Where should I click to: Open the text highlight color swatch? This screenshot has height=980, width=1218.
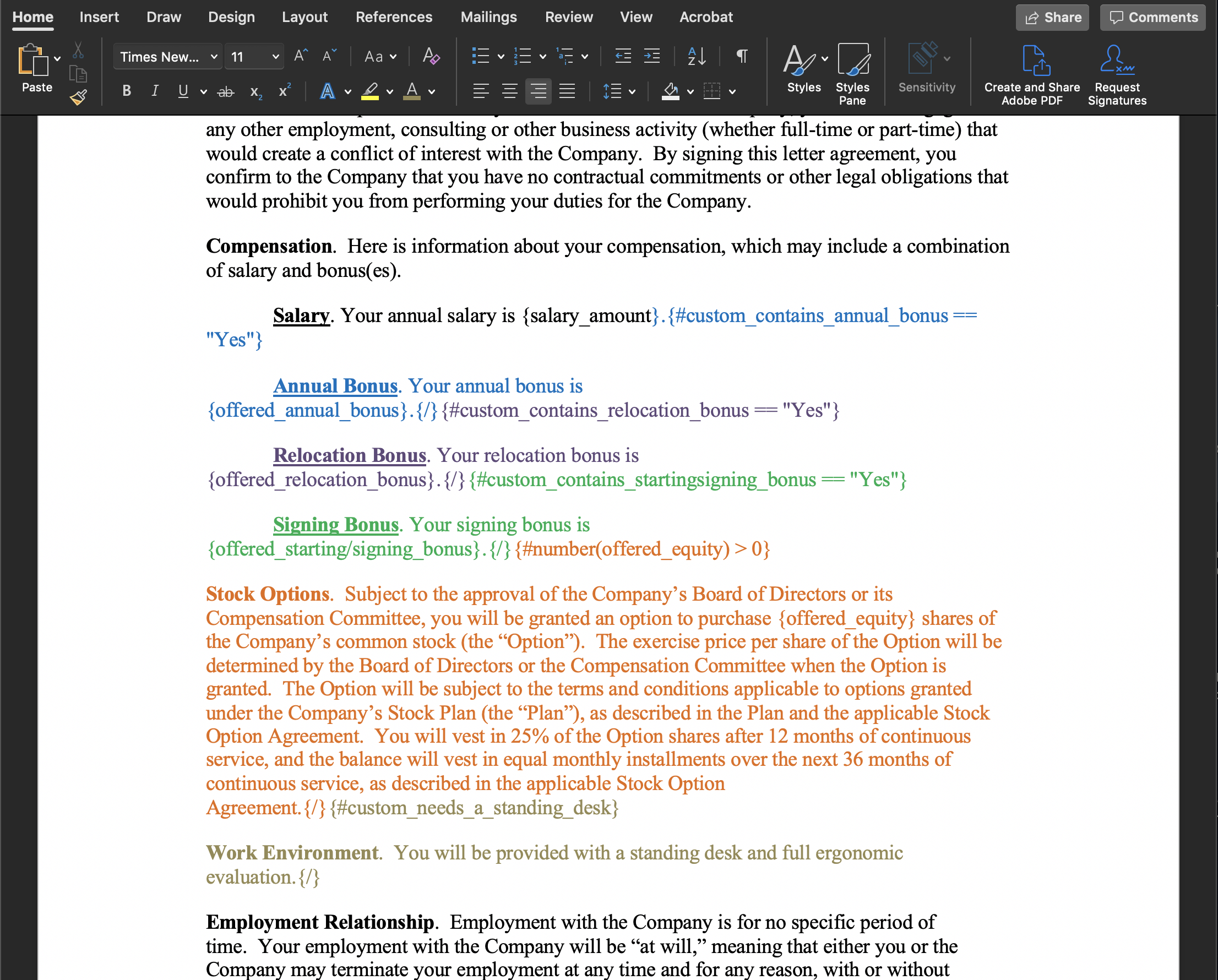click(x=370, y=91)
